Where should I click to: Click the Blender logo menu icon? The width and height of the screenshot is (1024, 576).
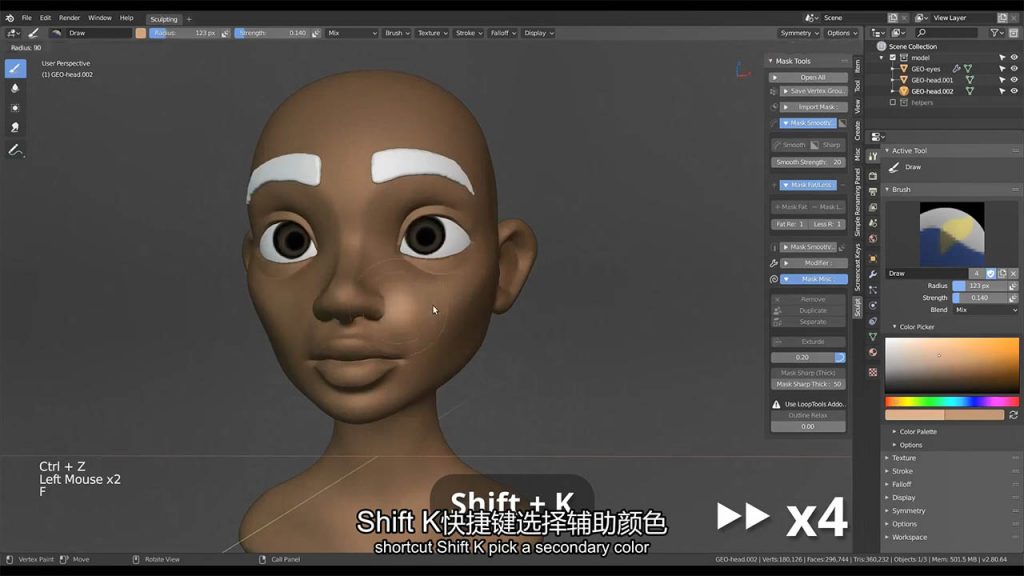pyautogui.click(x=10, y=18)
